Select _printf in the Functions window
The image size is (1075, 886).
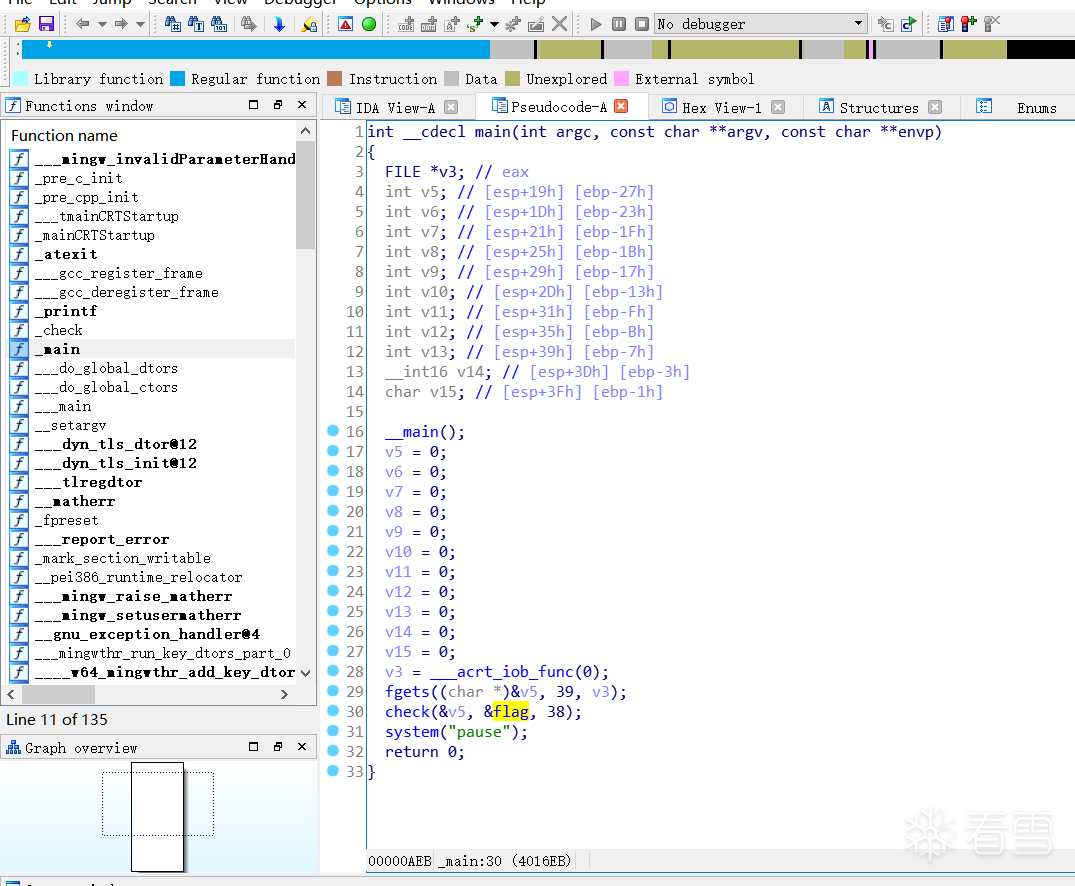click(x=65, y=311)
